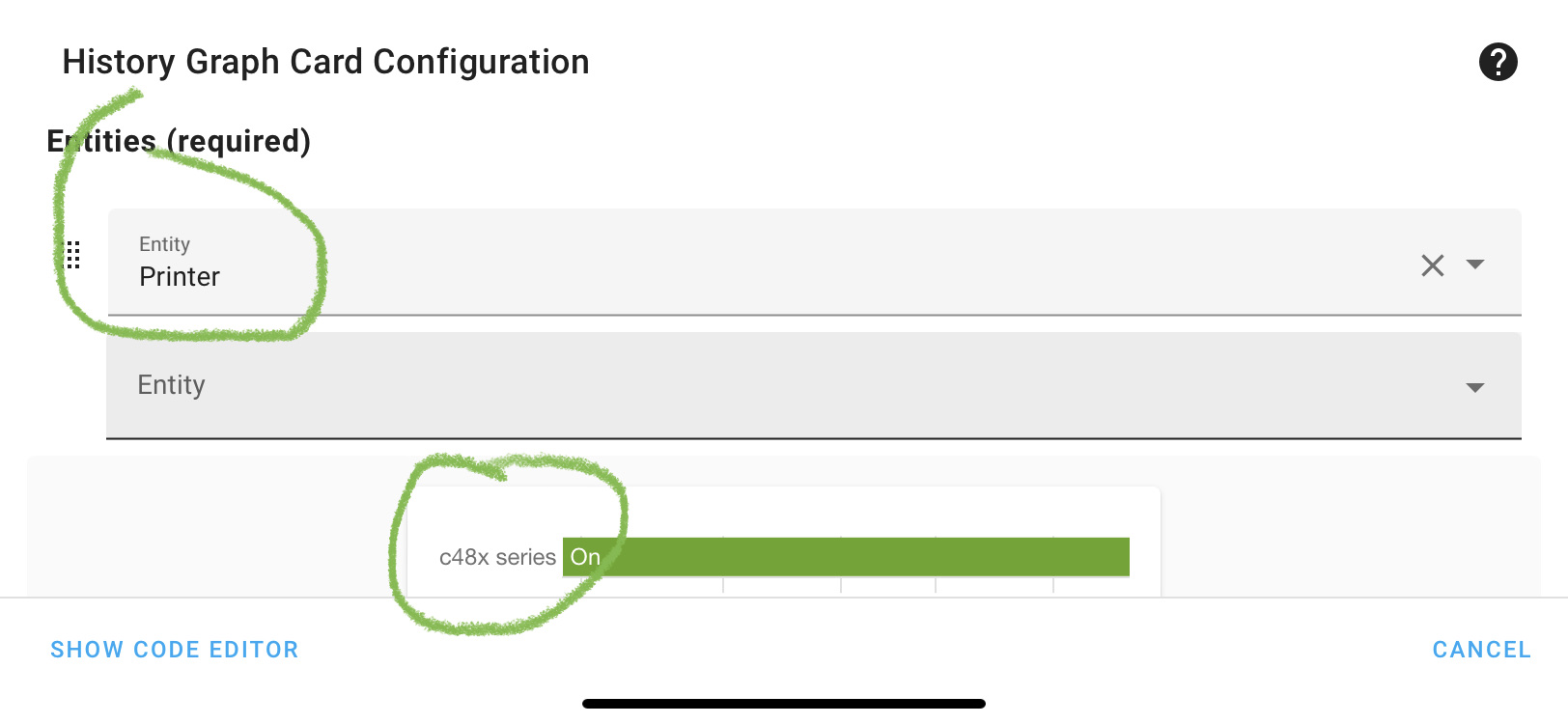
Task: Open the Printer entity dropdown arrow
Action: (1477, 265)
